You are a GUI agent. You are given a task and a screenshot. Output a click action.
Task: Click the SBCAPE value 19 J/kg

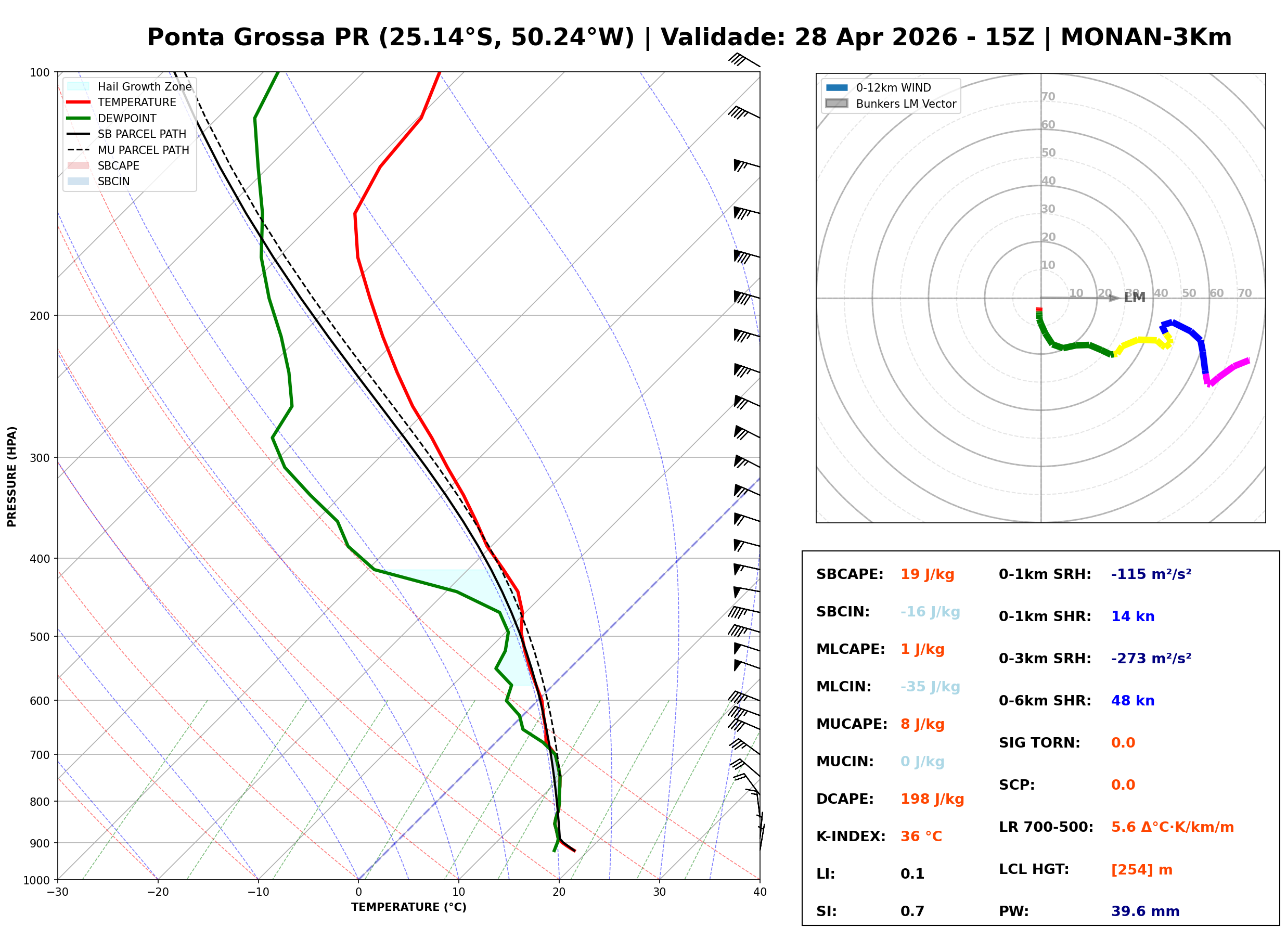click(928, 574)
